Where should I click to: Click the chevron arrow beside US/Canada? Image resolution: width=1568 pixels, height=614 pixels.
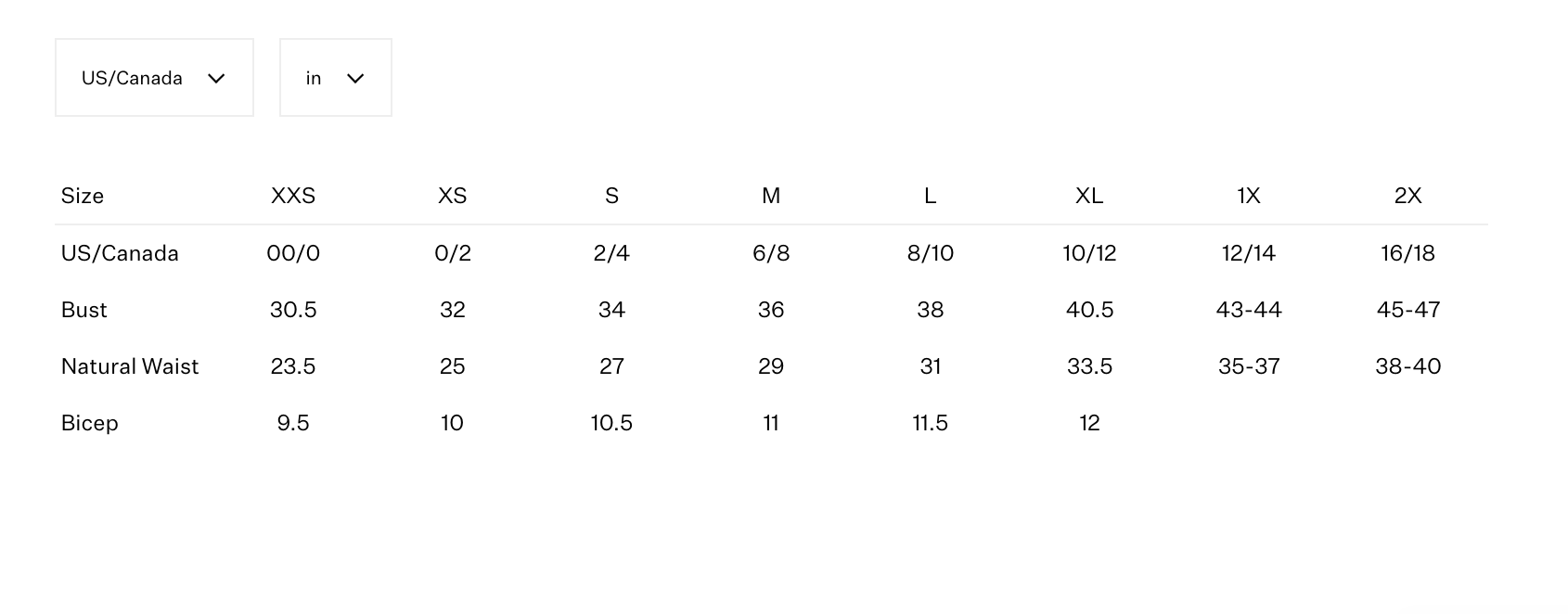click(216, 79)
